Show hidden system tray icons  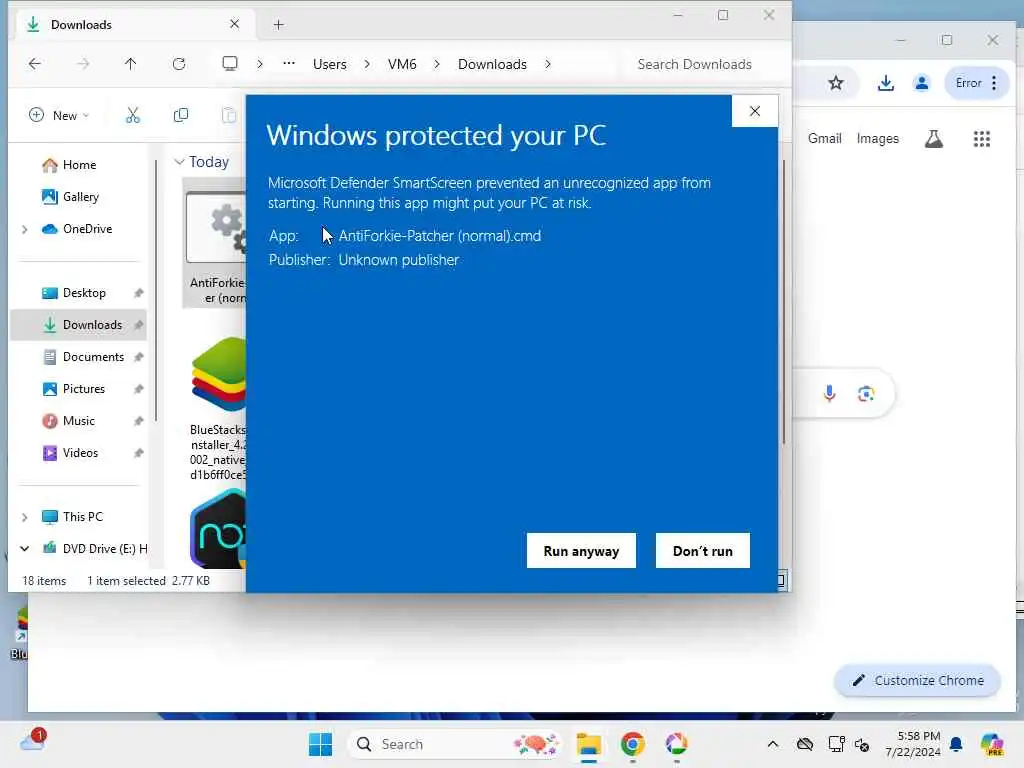(773, 744)
